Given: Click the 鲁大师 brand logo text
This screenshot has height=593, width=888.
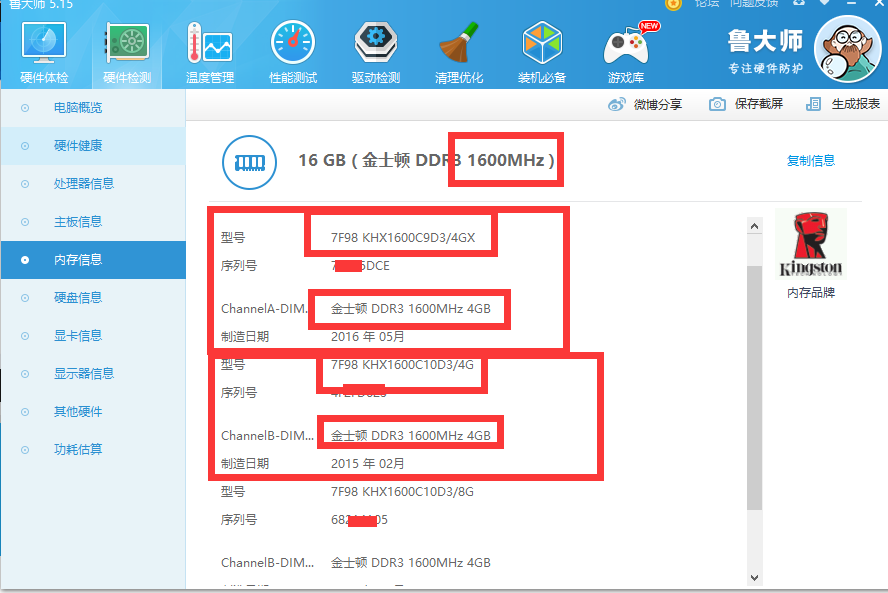Looking at the screenshot, I should pyautogui.click(x=766, y=41).
